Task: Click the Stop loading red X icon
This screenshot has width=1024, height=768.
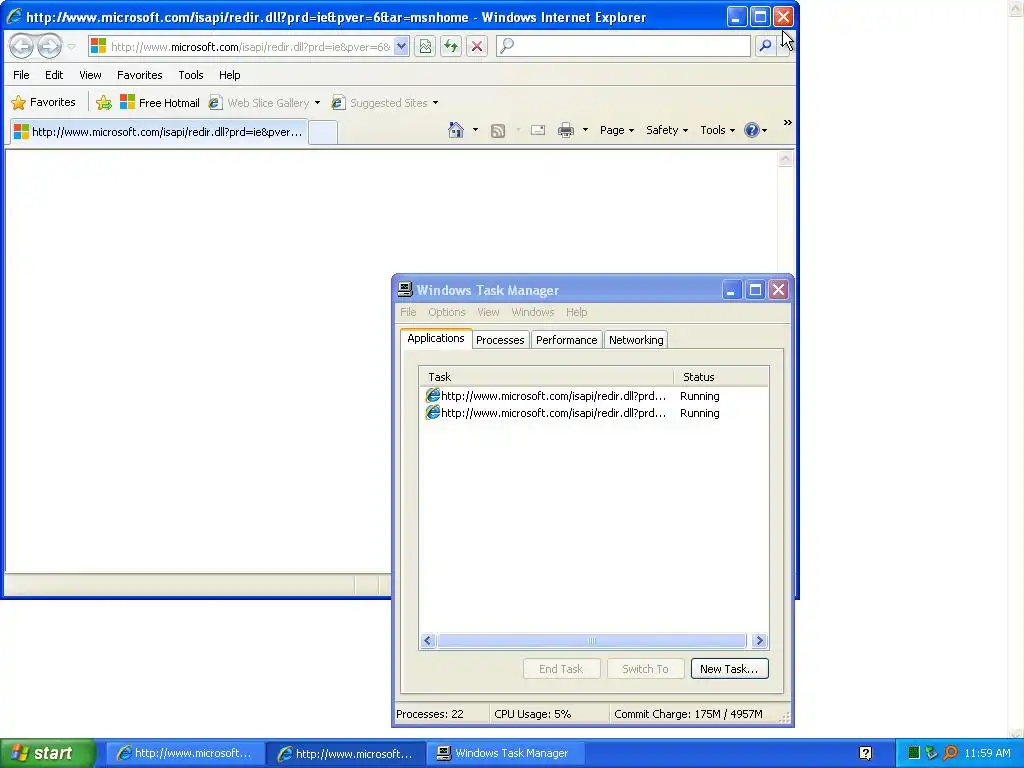Action: point(477,46)
